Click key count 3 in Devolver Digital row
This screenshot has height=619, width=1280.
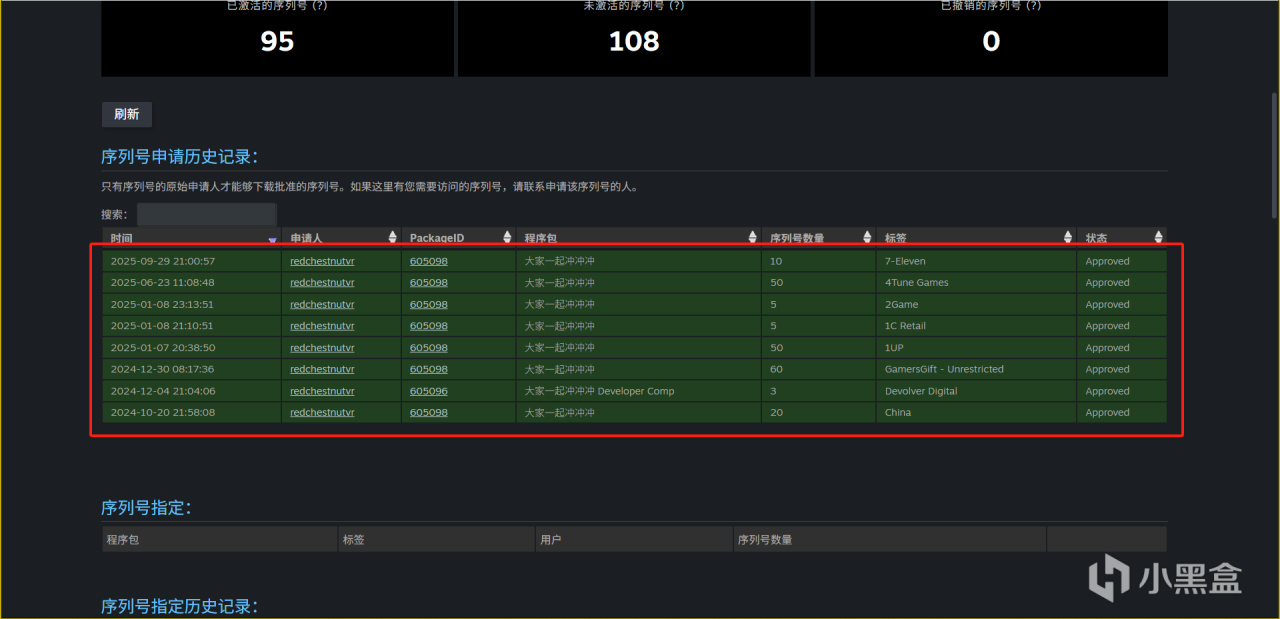tap(773, 391)
